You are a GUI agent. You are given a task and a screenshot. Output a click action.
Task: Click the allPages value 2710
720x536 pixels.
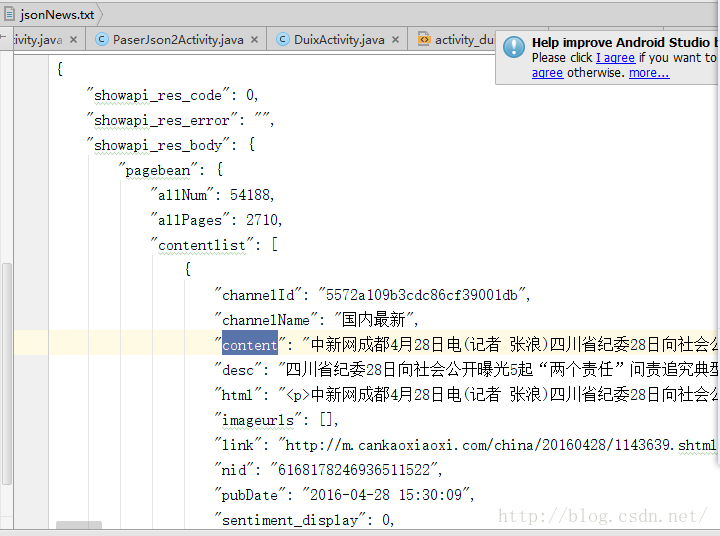click(x=264, y=220)
